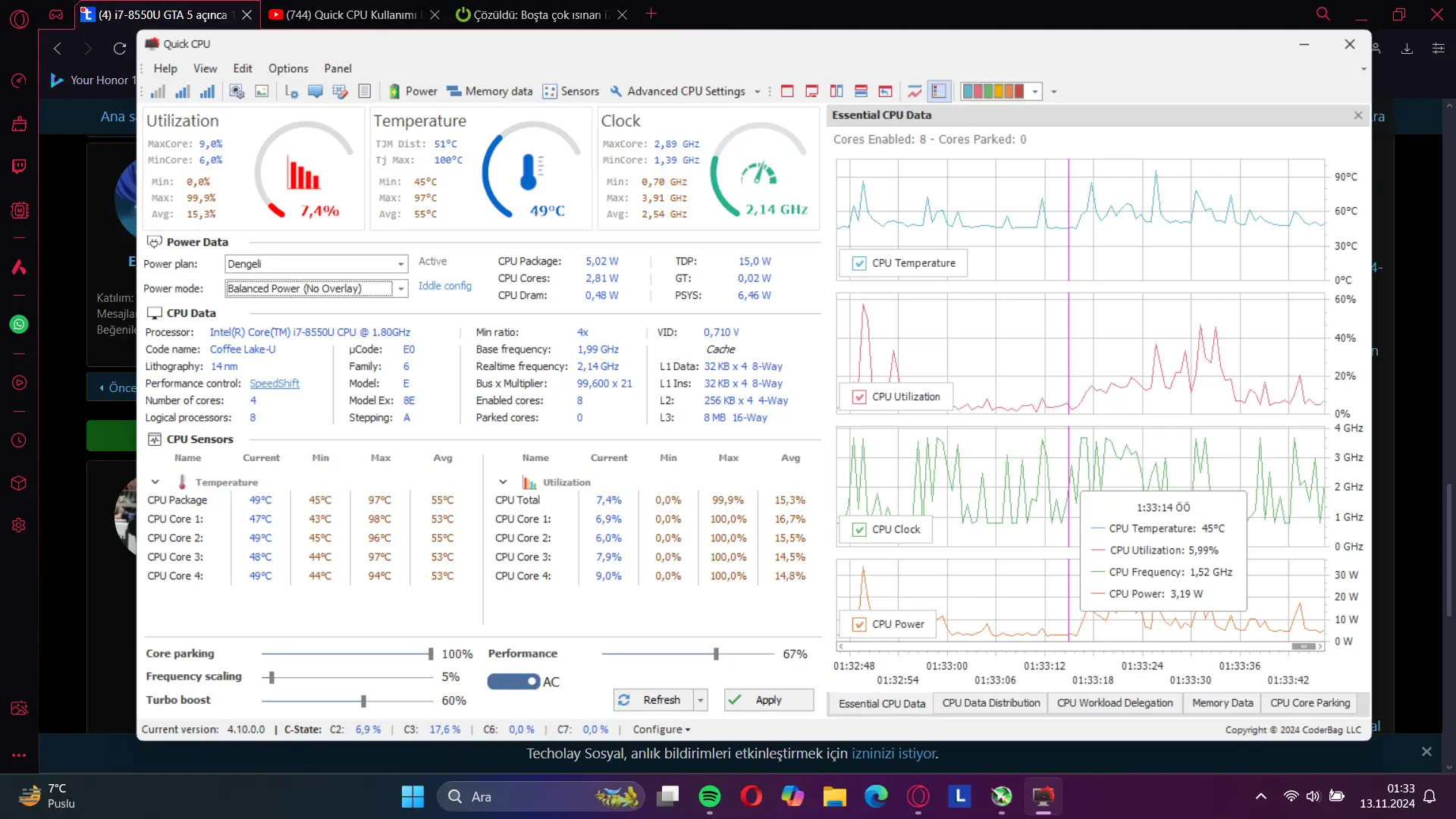Click Spotify icon in the Windows taskbar
The height and width of the screenshot is (819, 1456).
(710, 796)
